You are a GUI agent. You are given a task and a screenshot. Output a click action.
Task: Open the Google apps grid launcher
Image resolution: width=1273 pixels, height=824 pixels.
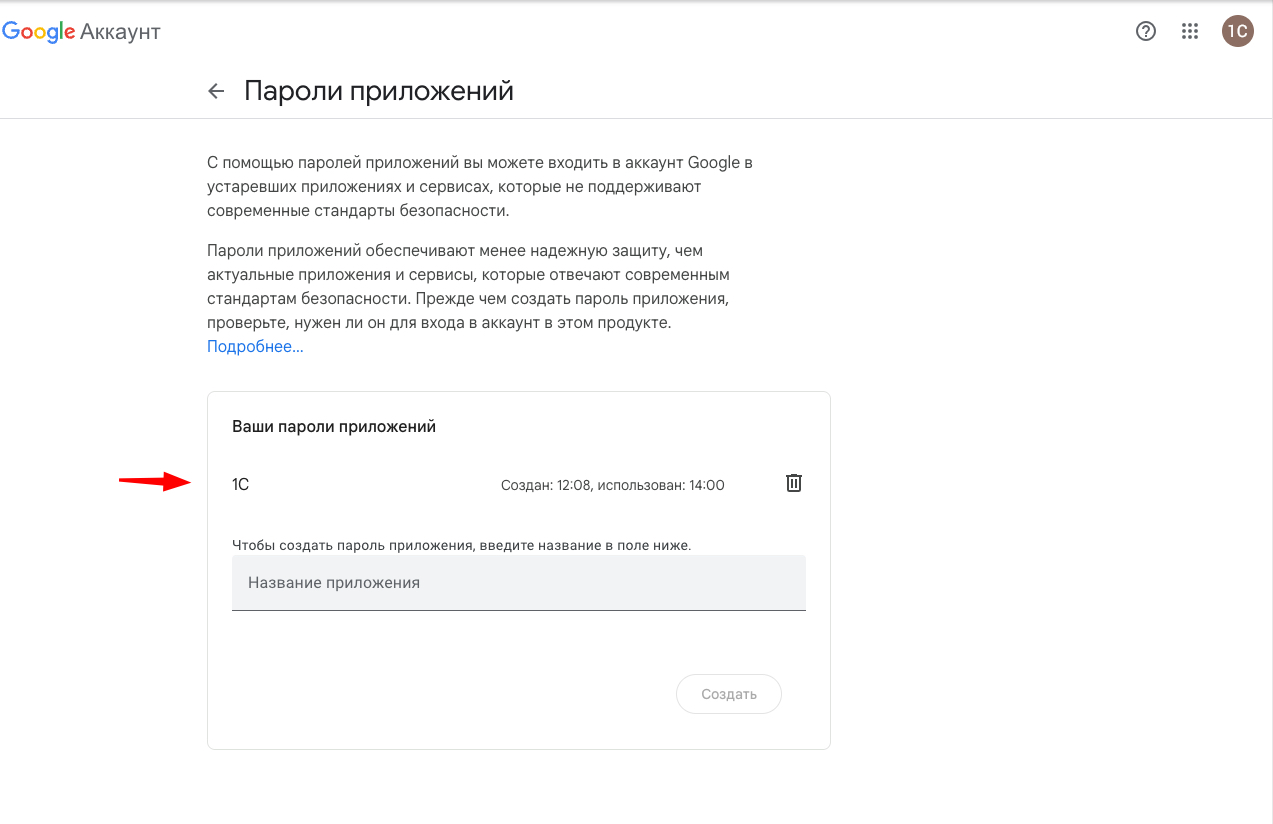coord(1190,31)
